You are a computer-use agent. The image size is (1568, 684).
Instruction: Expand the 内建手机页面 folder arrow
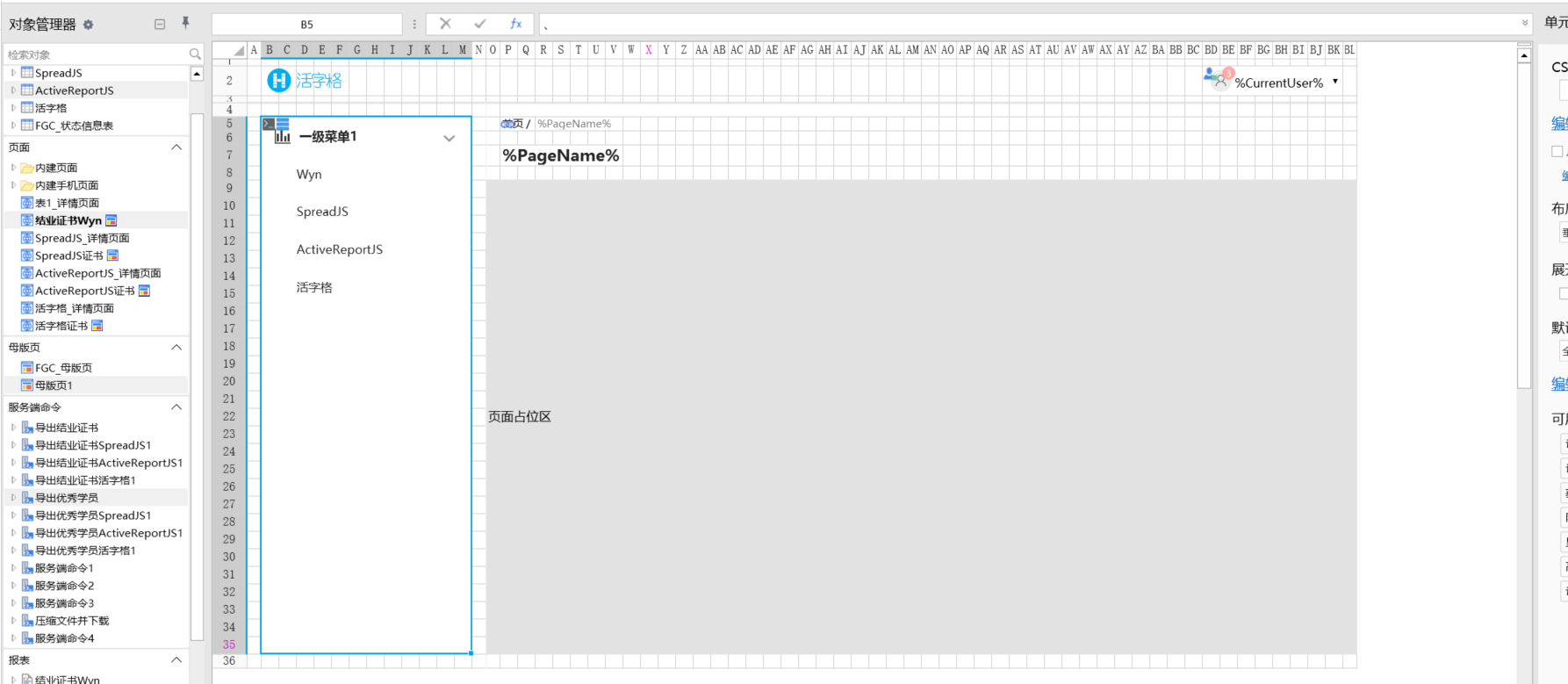tap(13, 185)
